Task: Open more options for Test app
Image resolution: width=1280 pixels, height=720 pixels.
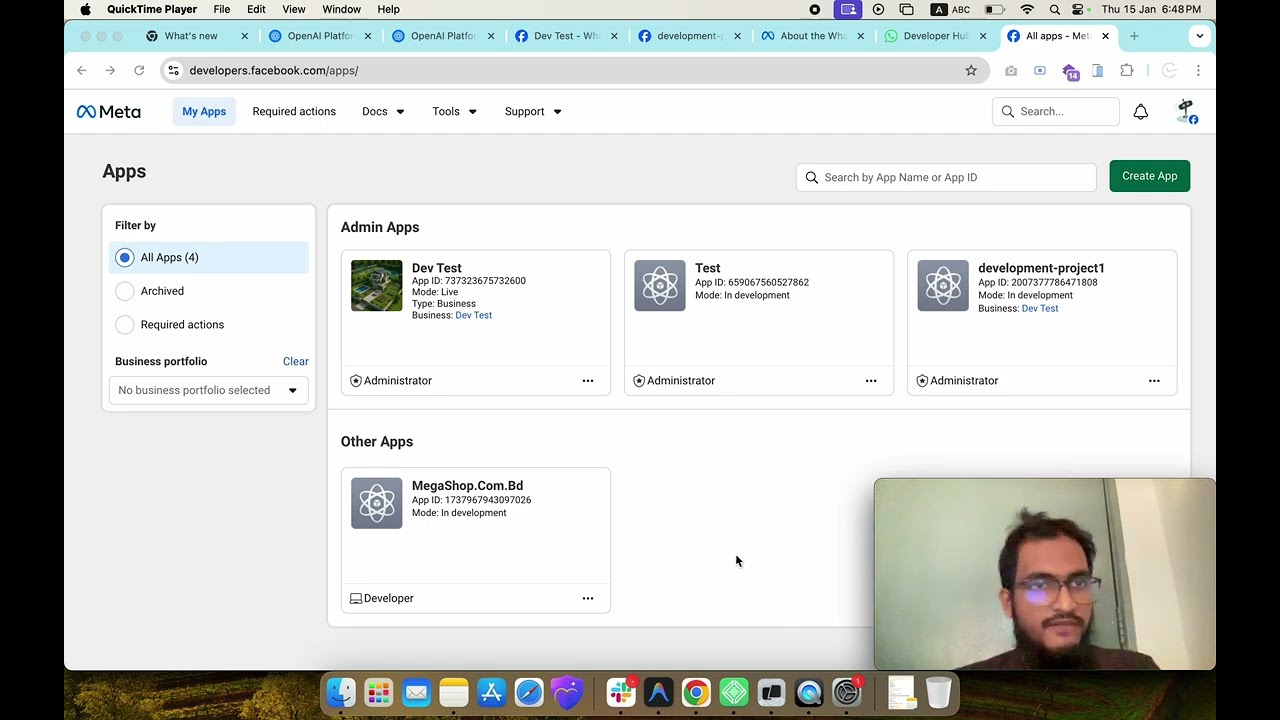Action: [871, 381]
